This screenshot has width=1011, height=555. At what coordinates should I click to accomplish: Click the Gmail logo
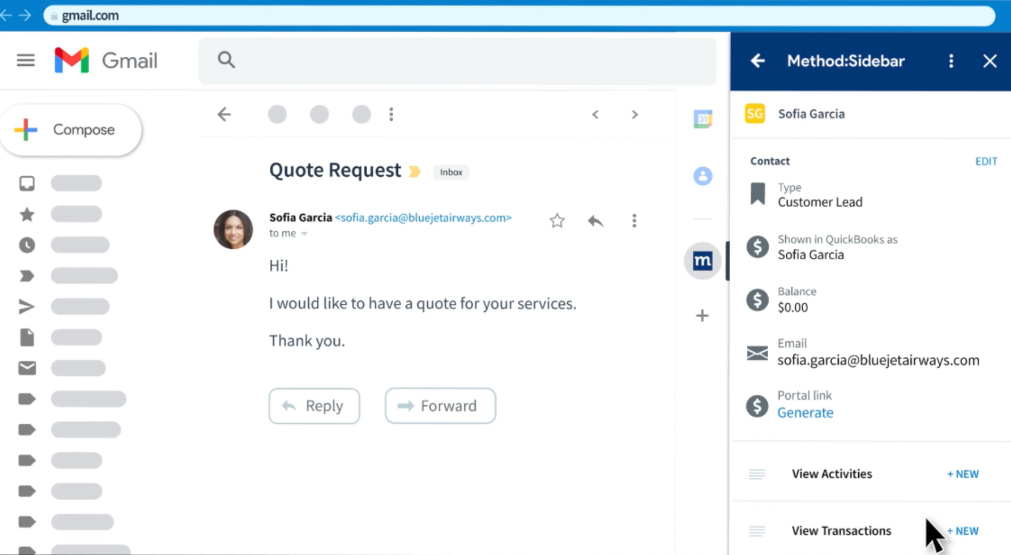(106, 61)
